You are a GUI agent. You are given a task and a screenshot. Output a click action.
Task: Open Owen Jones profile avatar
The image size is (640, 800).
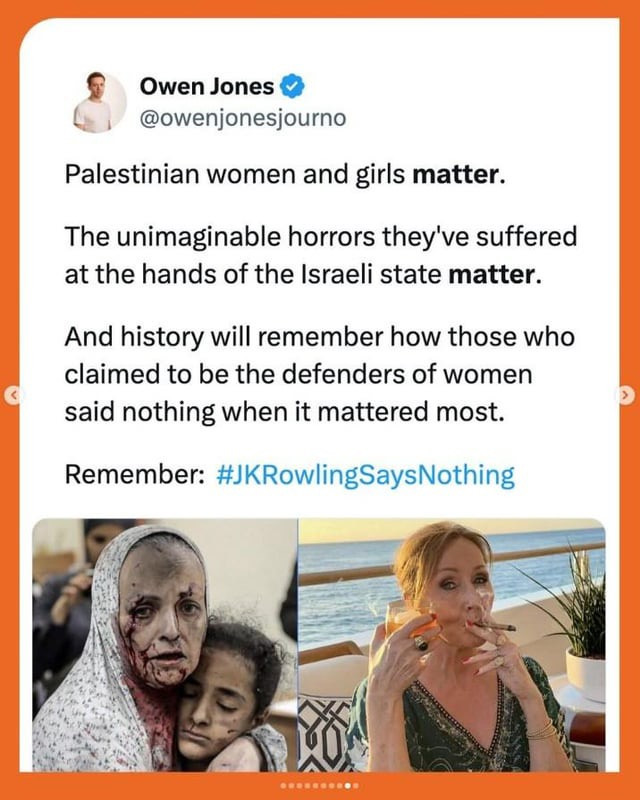click(100, 102)
